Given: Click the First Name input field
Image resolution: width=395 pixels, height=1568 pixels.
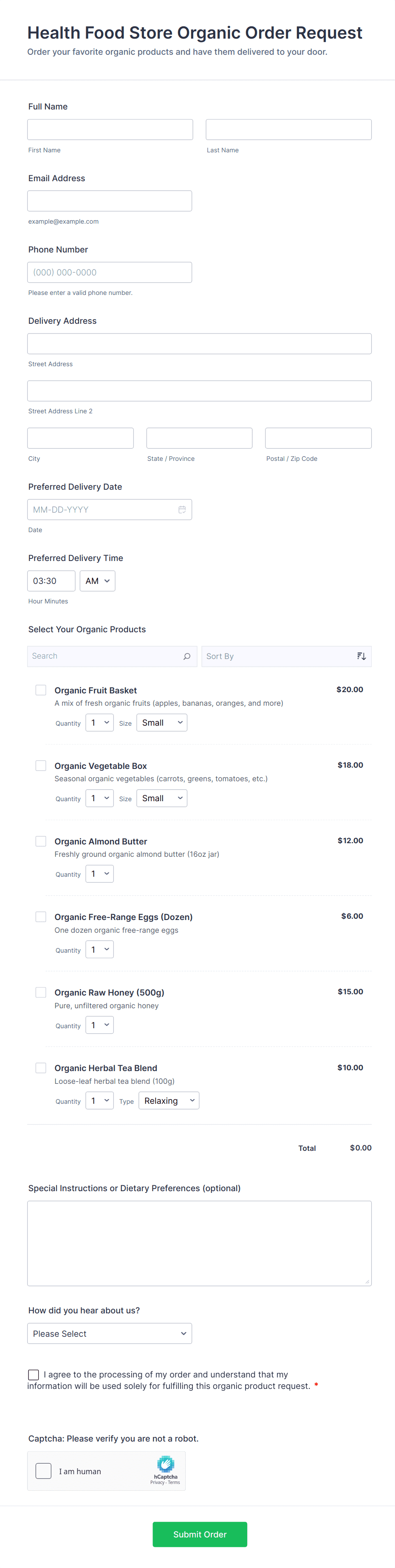Looking at the screenshot, I should tap(110, 130).
